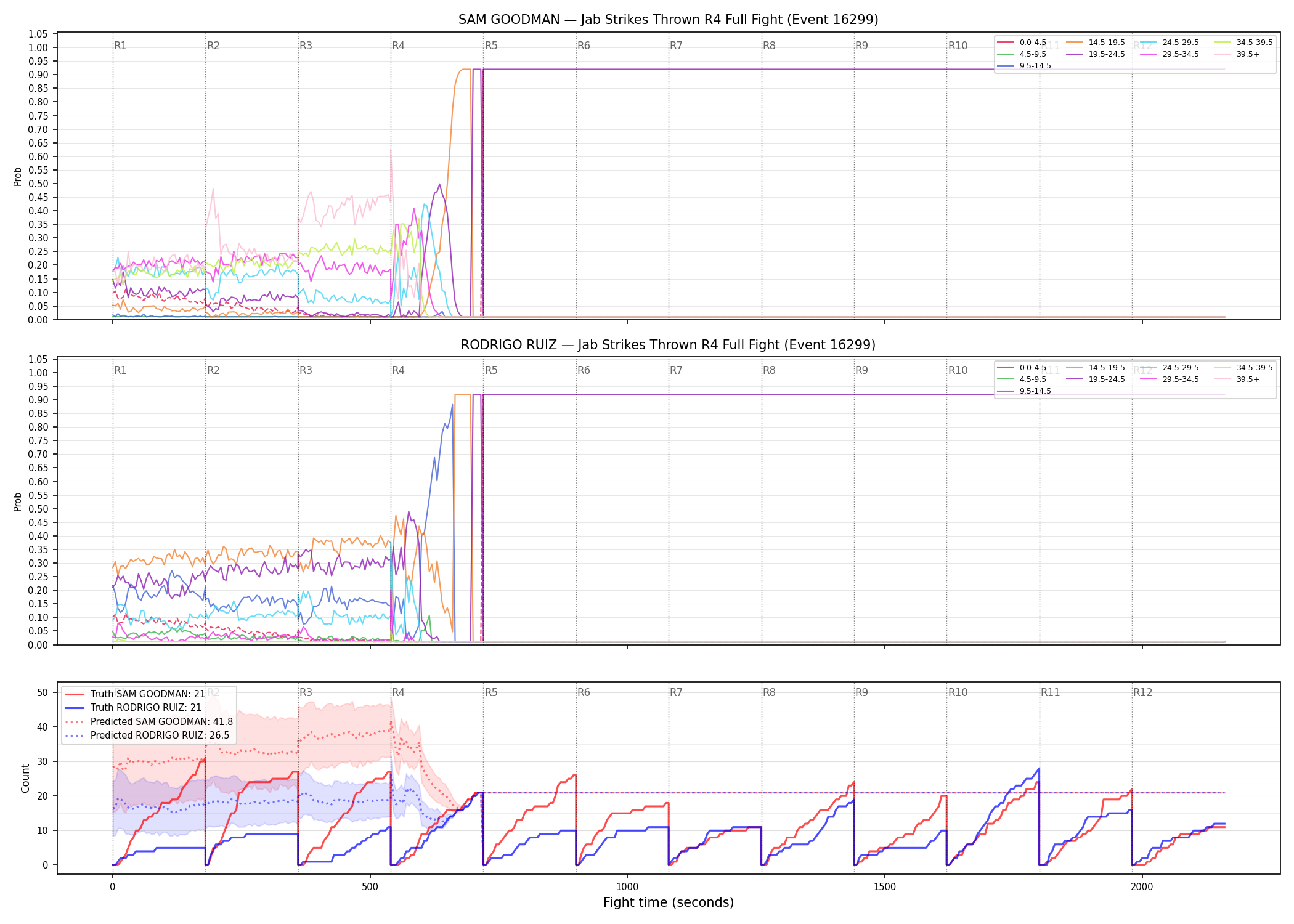Click the '50' tick label on Count axis

(x=43, y=692)
